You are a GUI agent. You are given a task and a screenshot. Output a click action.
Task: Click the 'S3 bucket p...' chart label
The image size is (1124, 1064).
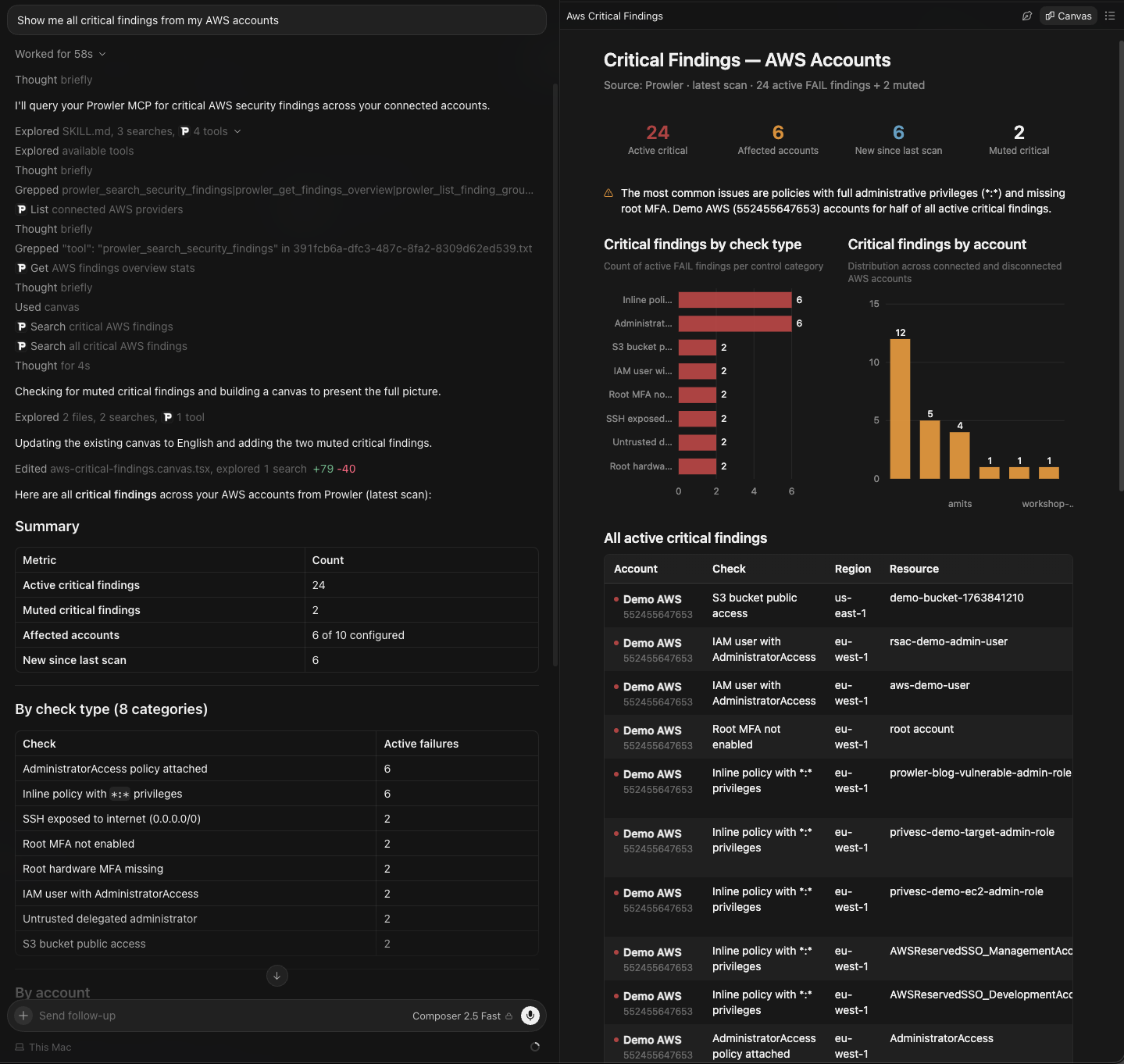642,347
